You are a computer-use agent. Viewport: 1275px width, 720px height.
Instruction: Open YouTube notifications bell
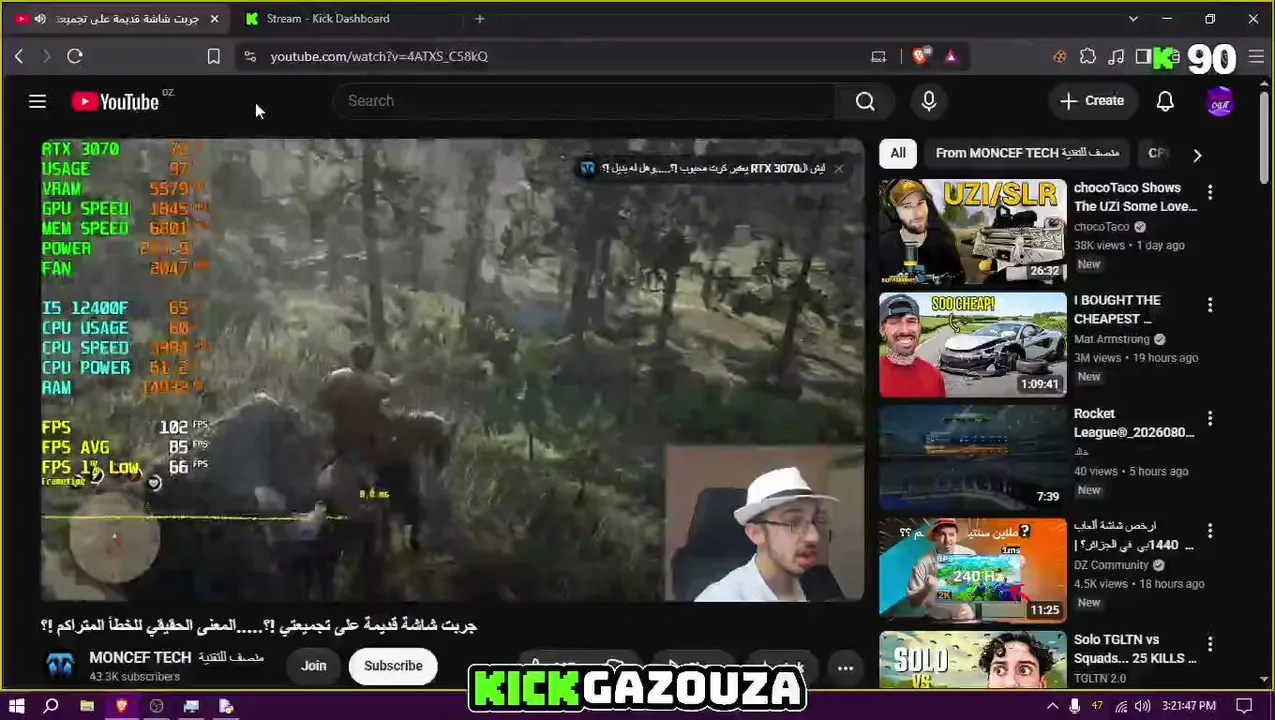pyautogui.click(x=1165, y=101)
